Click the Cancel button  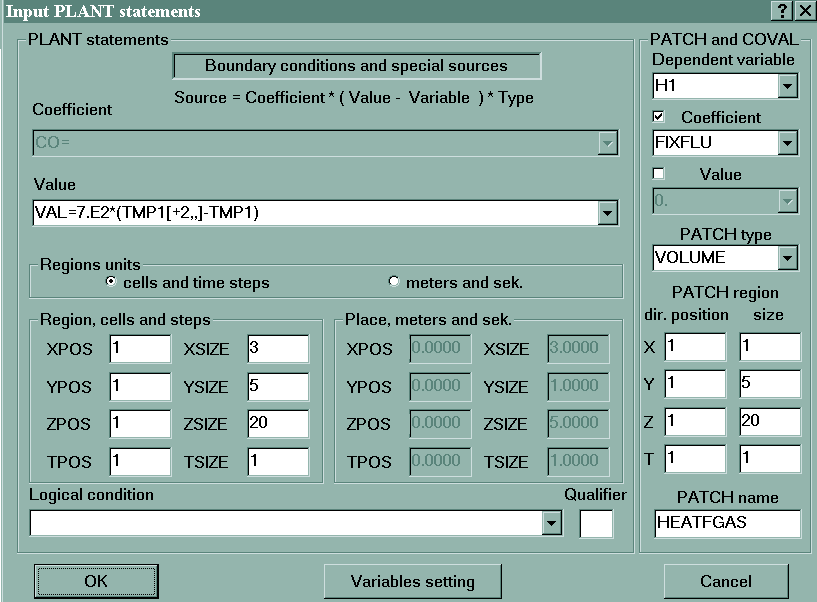click(725, 581)
